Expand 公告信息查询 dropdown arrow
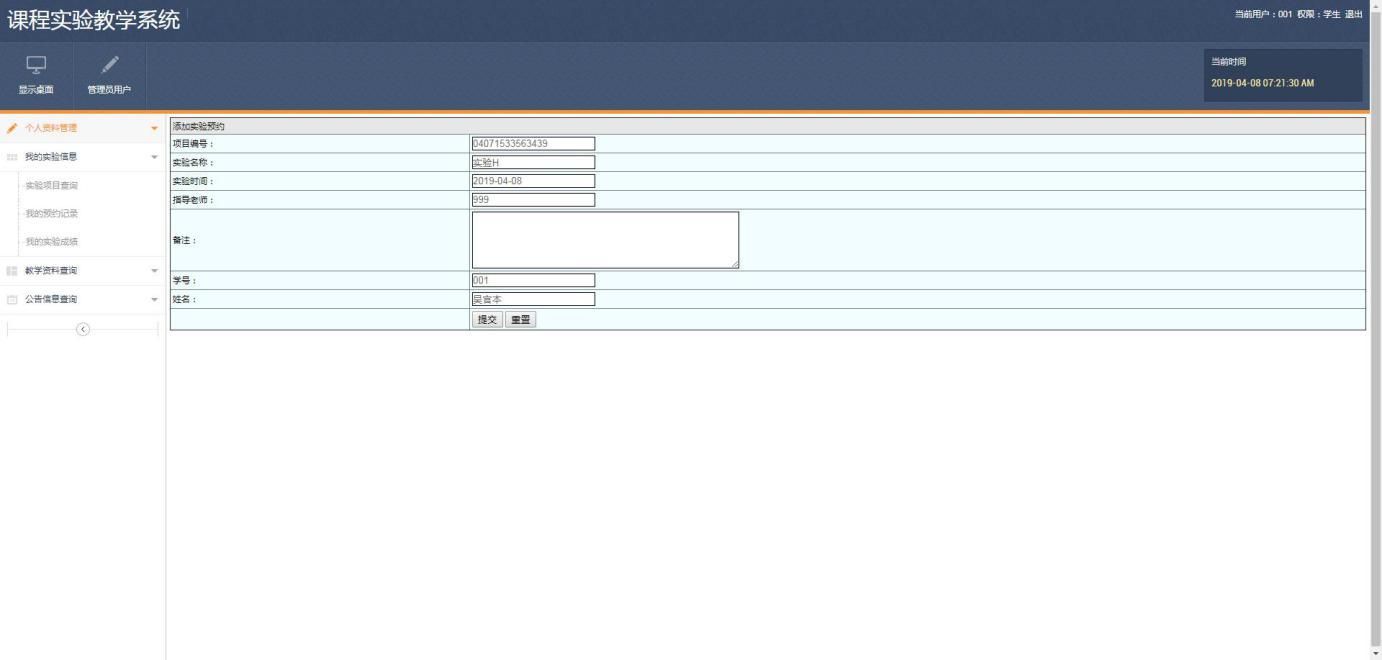Image resolution: width=1382 pixels, height=660 pixels. tap(154, 300)
